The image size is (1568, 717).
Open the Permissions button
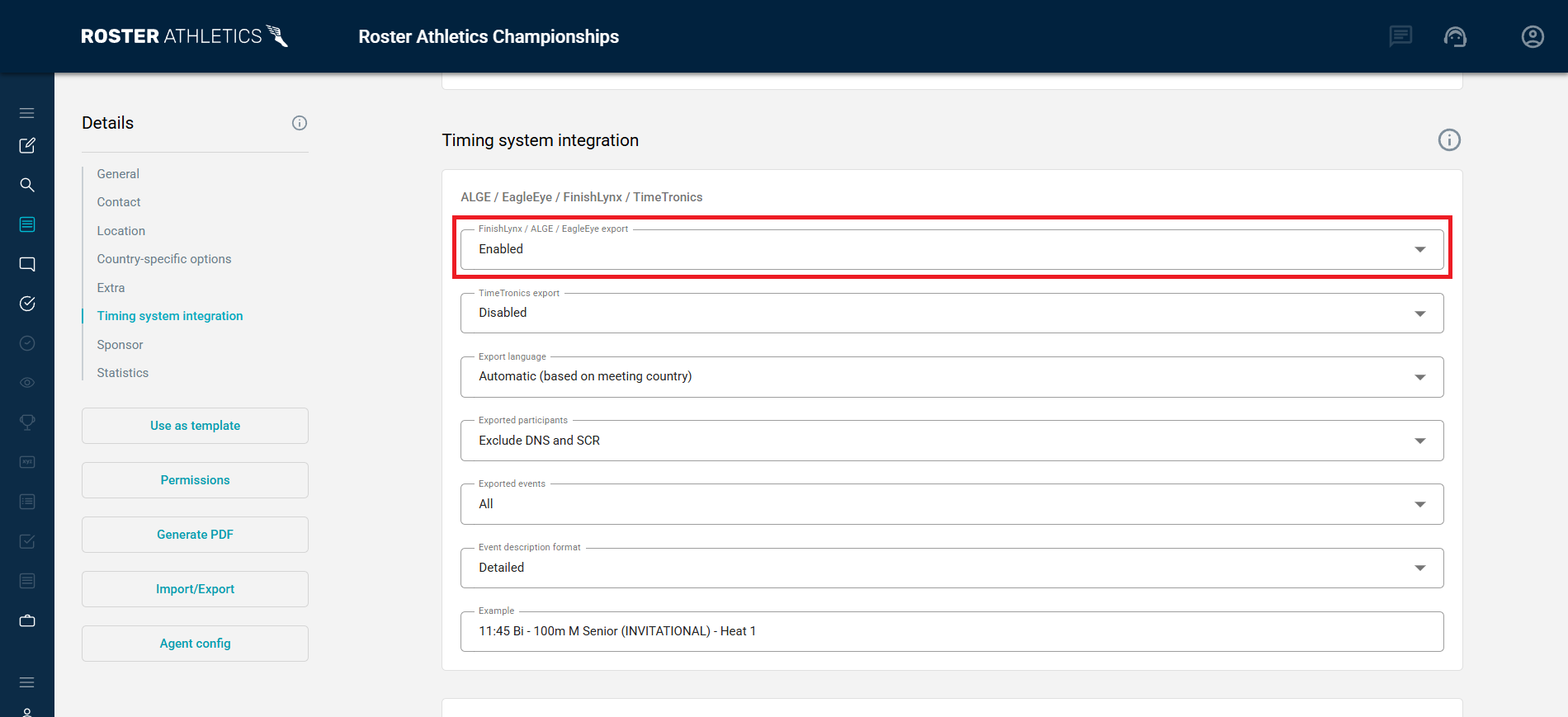[x=195, y=480]
